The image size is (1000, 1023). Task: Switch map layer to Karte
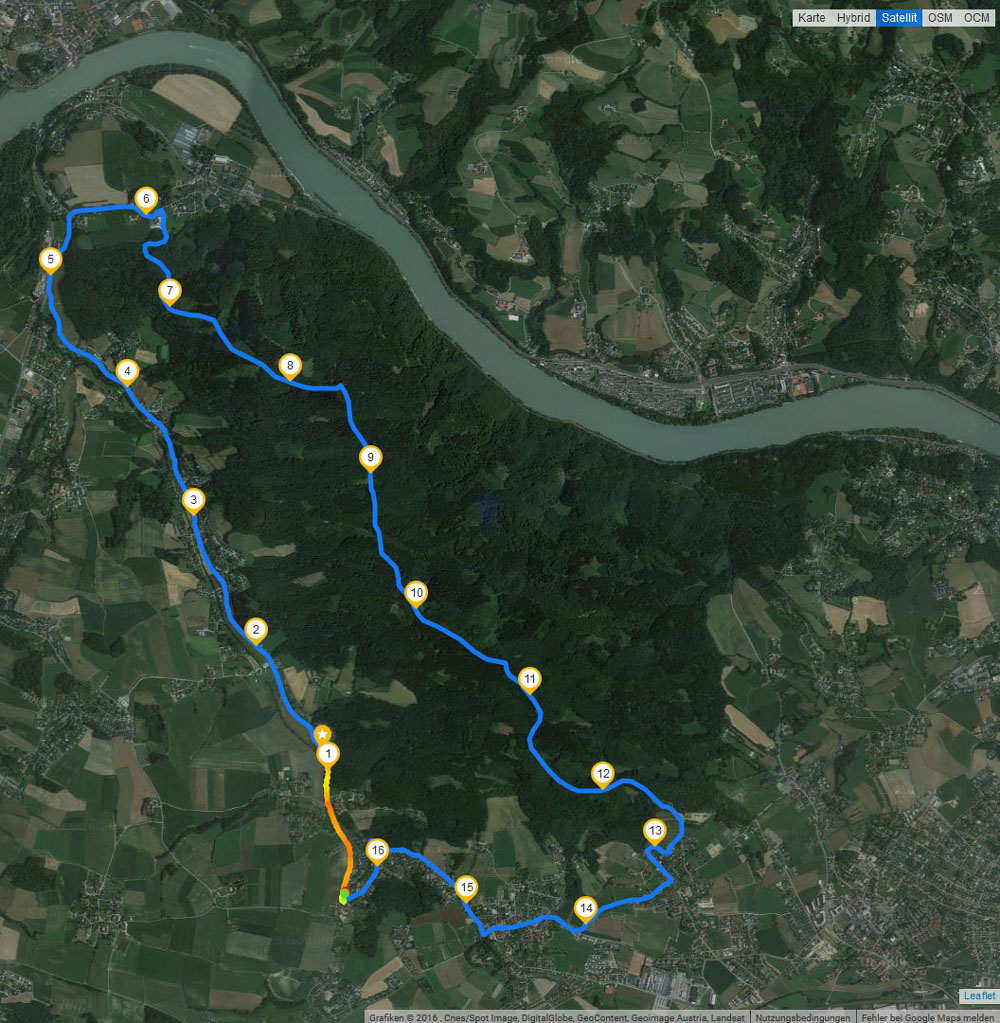pyautogui.click(x=811, y=18)
